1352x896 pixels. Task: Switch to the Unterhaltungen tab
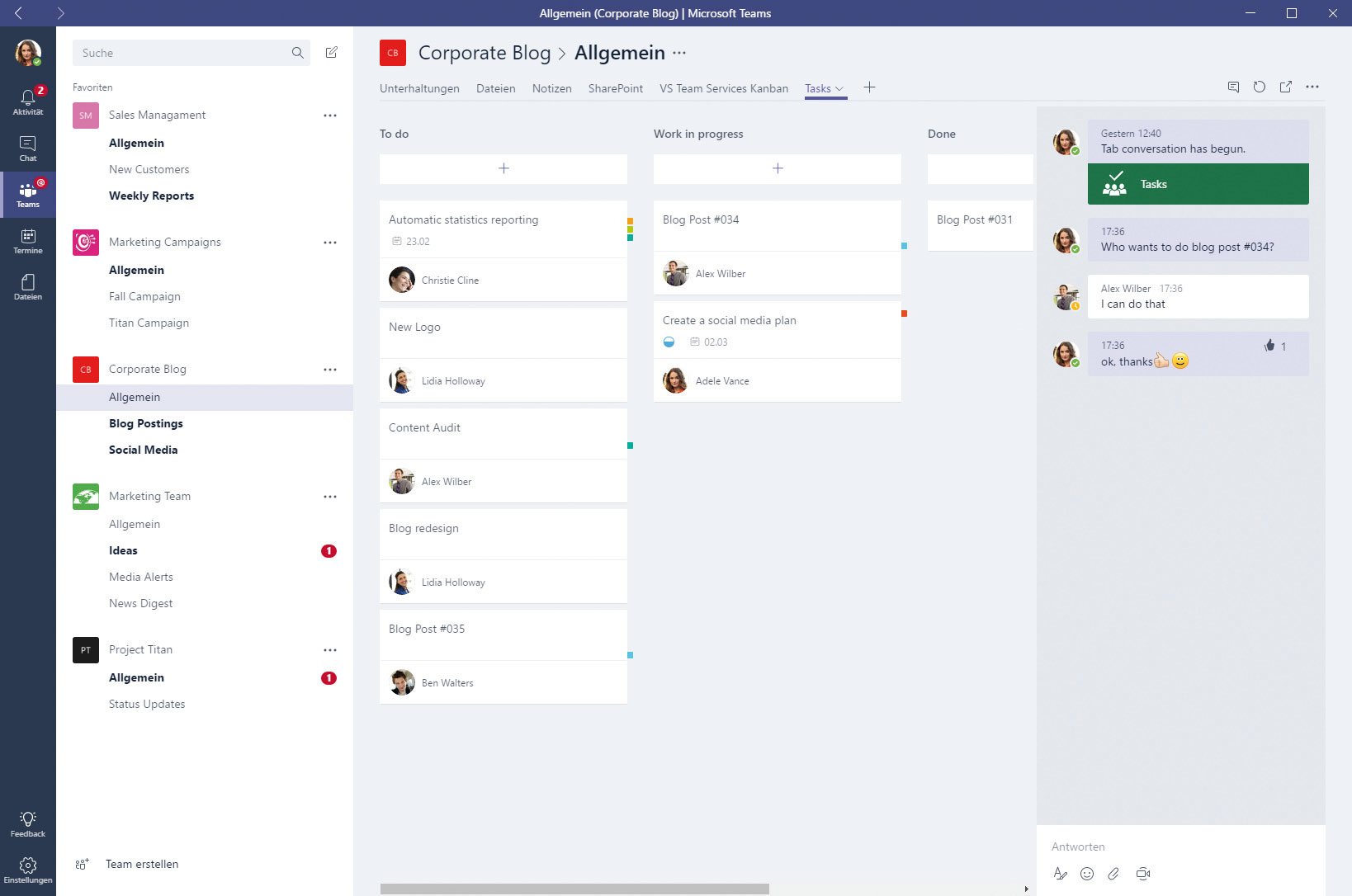click(419, 88)
